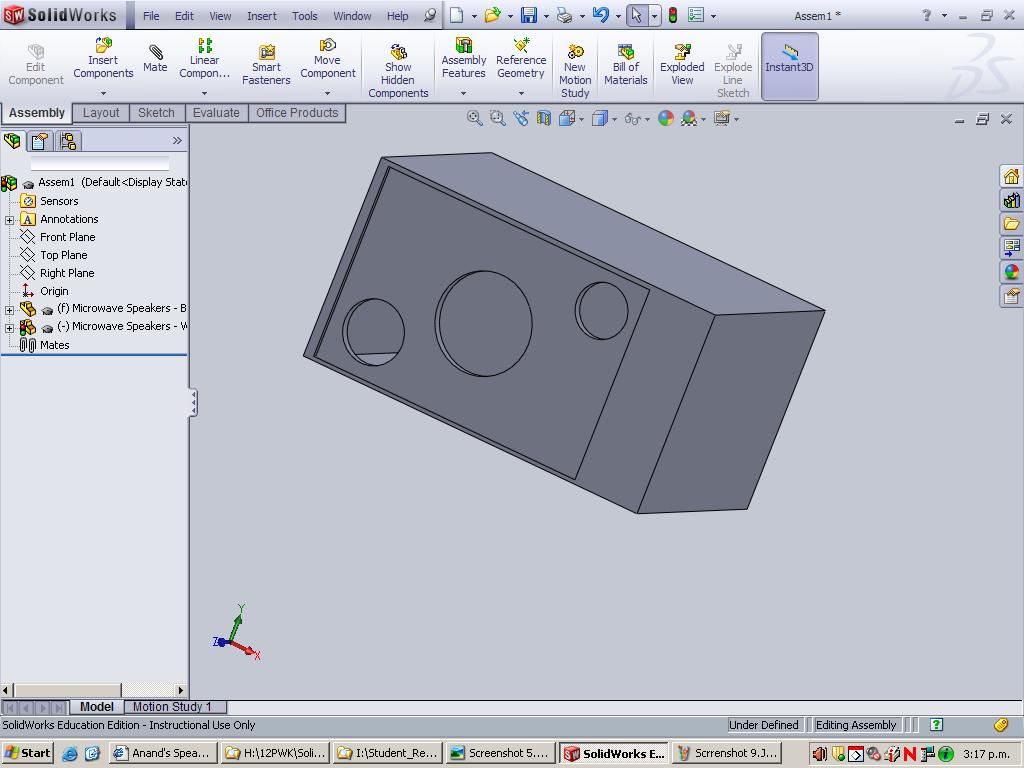Switch to the Motion Study 1 tab
This screenshot has height=768, width=1024.
(x=174, y=706)
